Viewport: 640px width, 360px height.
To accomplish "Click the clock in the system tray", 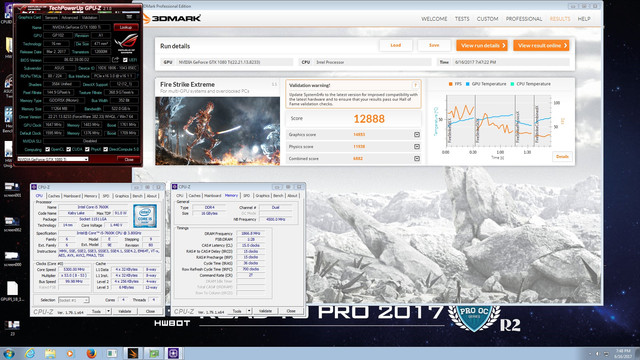I will pos(622,354).
